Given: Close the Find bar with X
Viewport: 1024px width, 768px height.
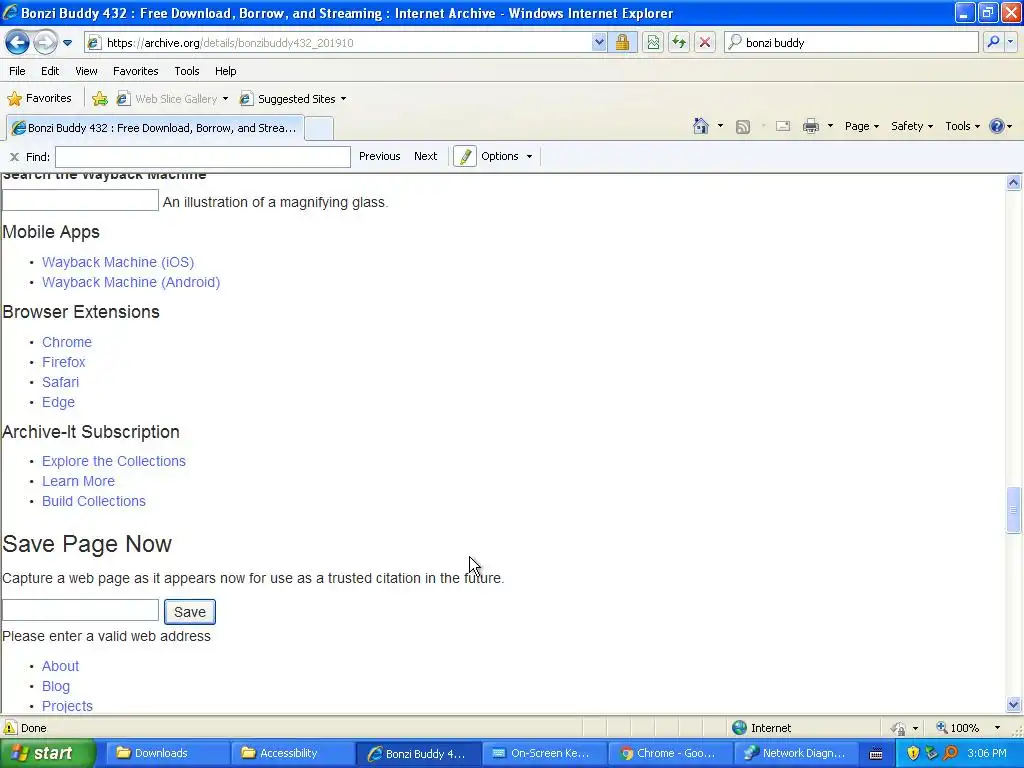Looking at the screenshot, I should [14, 157].
